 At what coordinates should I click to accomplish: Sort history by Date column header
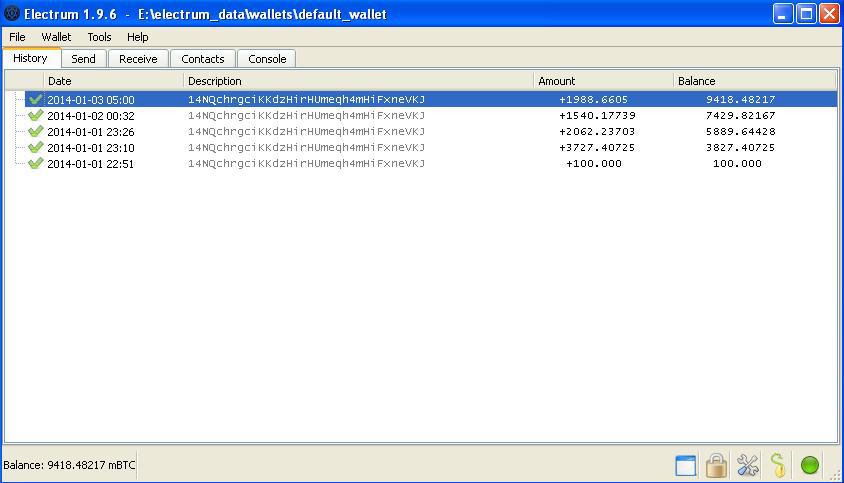tap(113, 81)
